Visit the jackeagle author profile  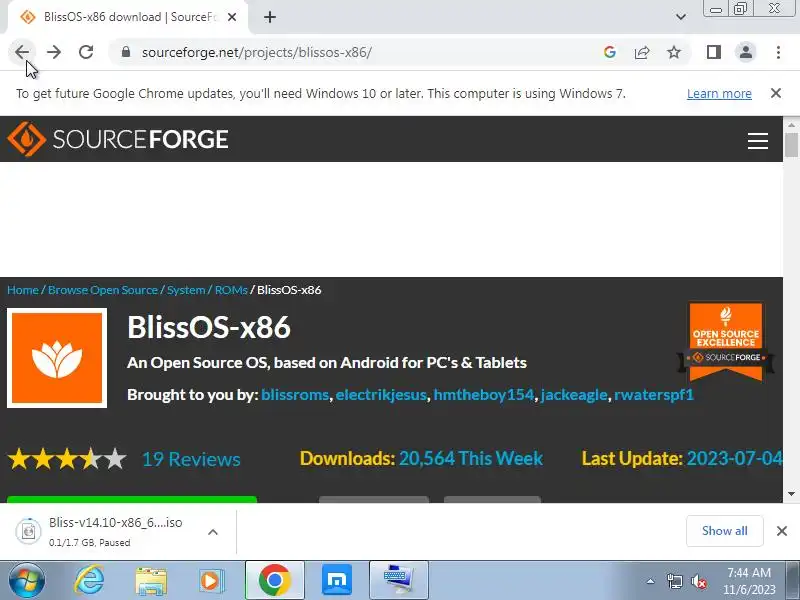tap(574, 395)
